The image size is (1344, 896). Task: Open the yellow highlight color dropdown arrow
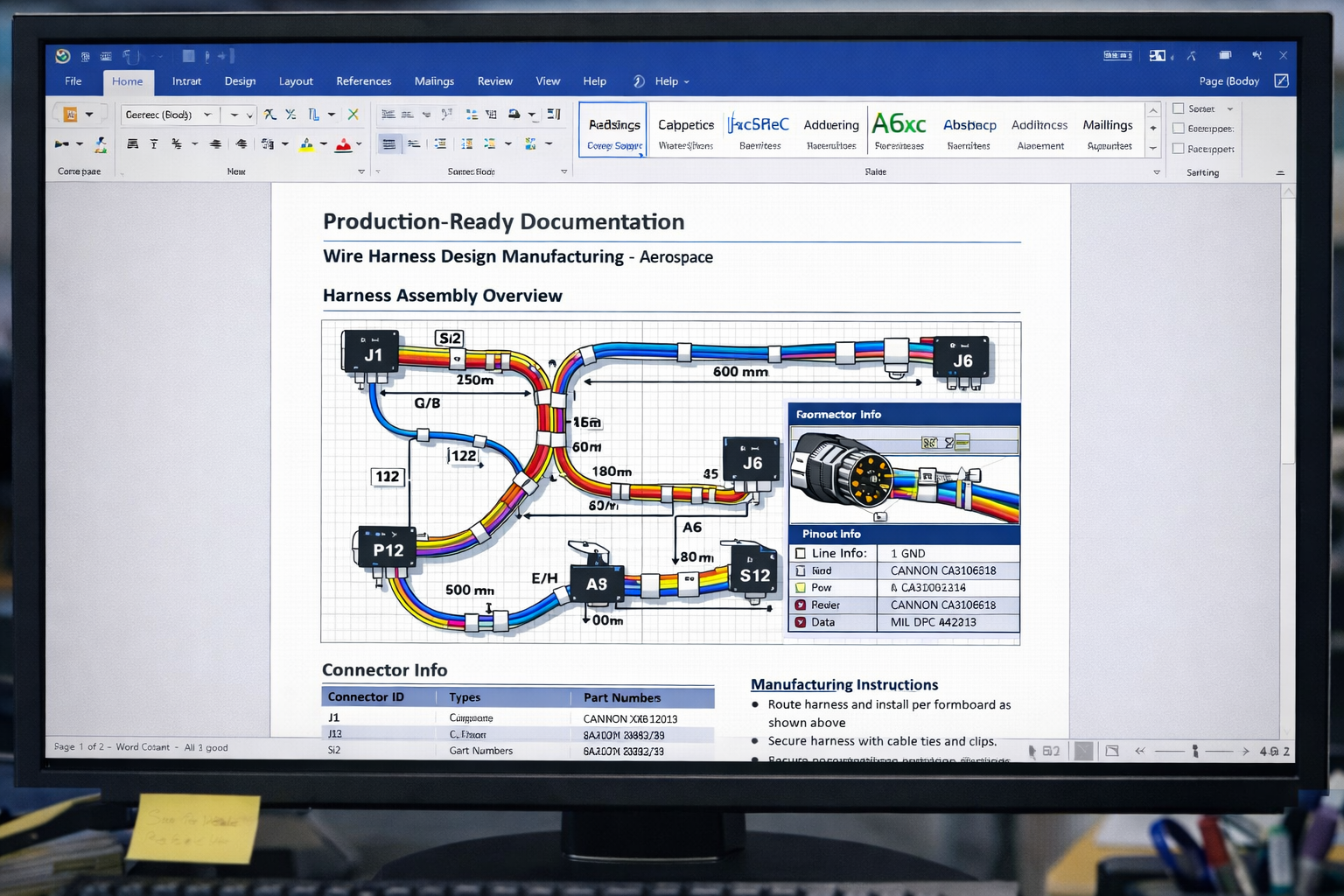tap(324, 144)
